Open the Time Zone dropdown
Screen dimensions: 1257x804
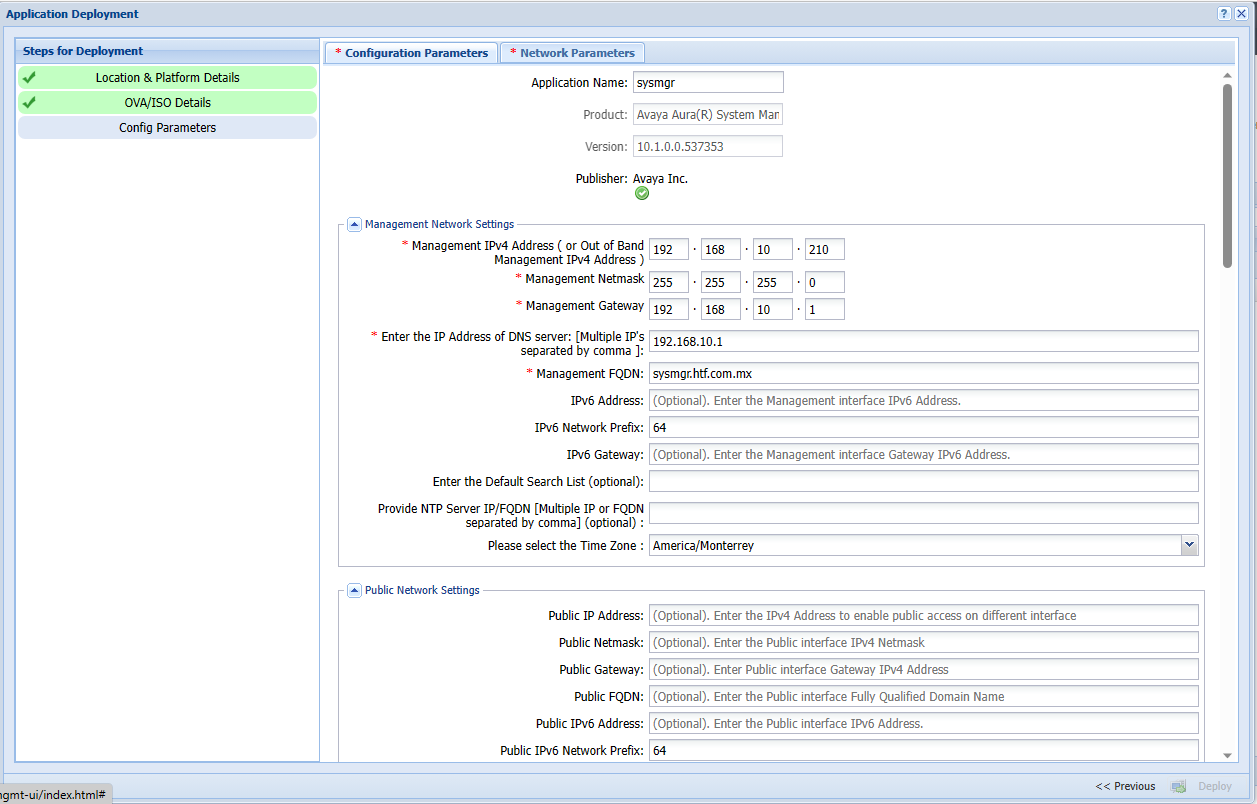coord(1189,545)
